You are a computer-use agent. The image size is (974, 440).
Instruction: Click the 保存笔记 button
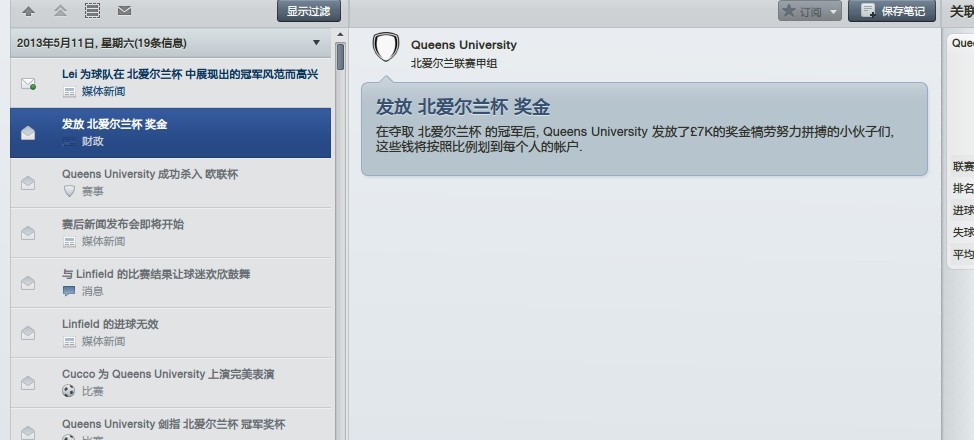point(892,11)
